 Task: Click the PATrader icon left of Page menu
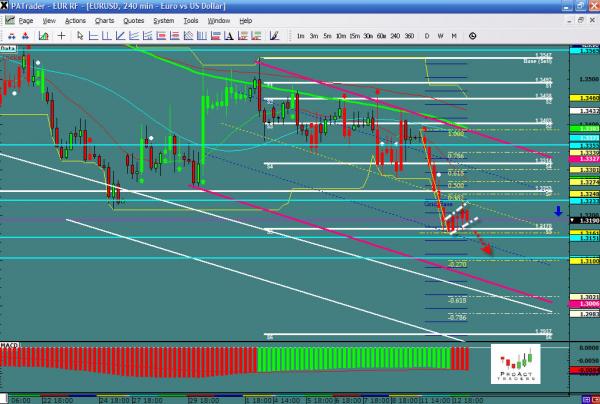(7, 20)
